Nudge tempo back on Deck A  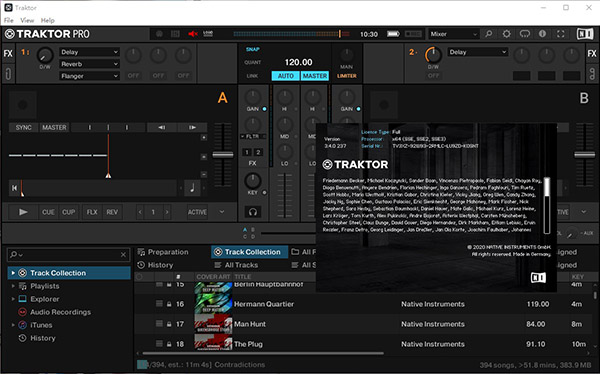coord(161,127)
